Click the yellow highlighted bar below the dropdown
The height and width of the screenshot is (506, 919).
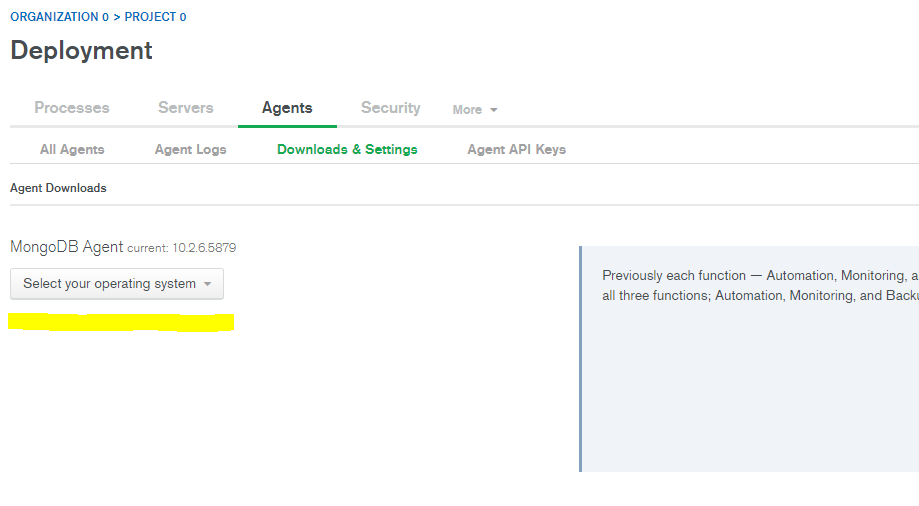[x=120, y=322]
